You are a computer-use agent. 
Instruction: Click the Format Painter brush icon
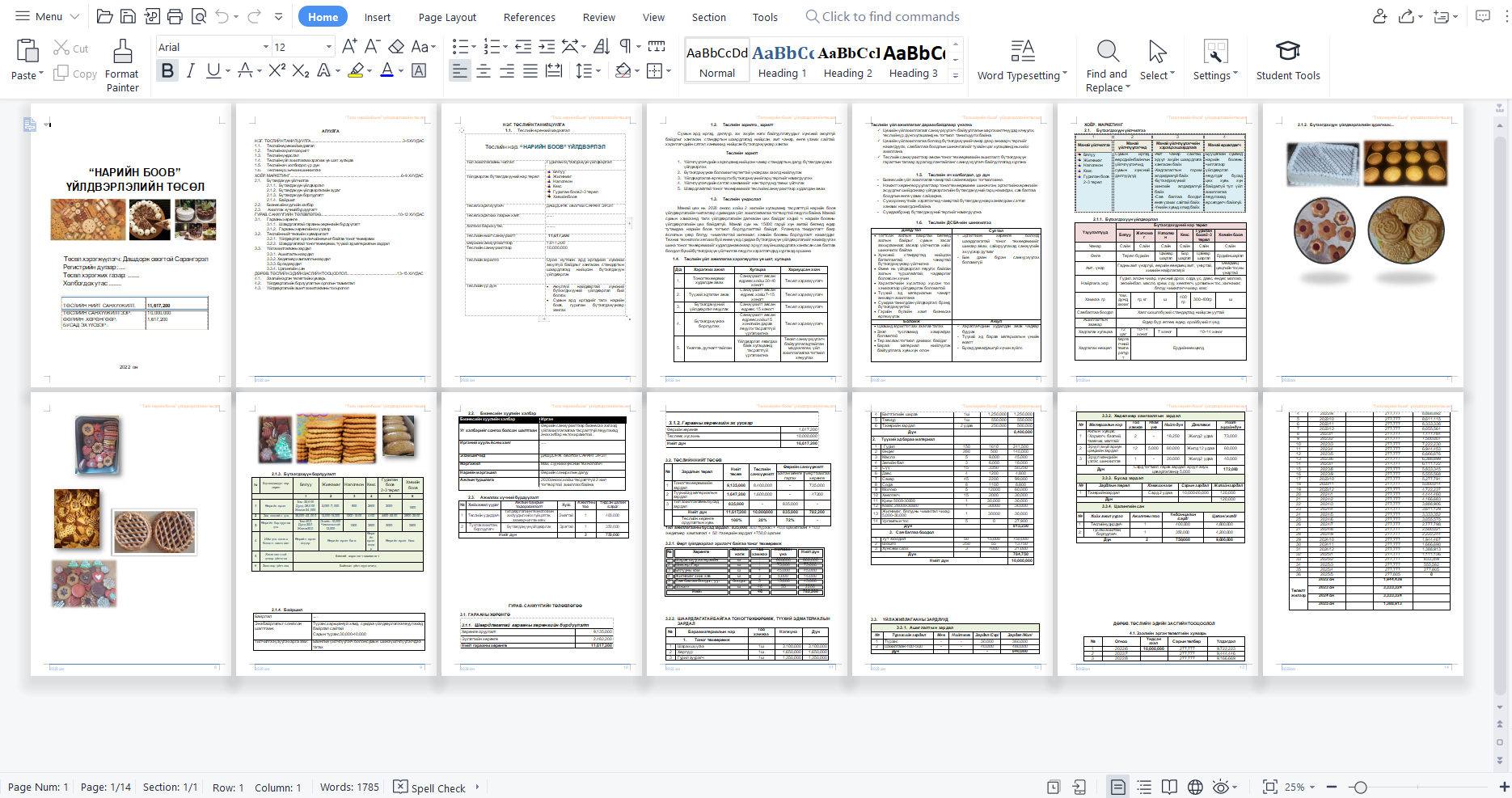click(x=122, y=52)
